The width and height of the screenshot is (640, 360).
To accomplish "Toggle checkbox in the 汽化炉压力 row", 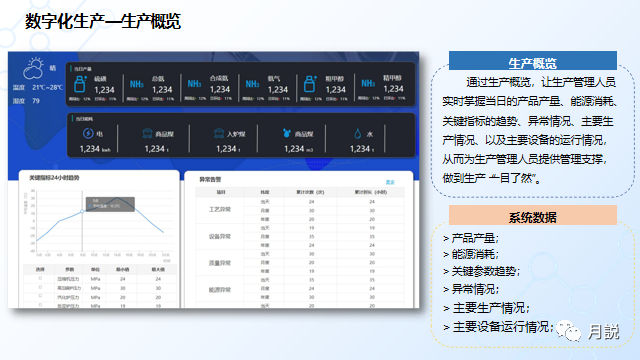I will click(40, 296).
